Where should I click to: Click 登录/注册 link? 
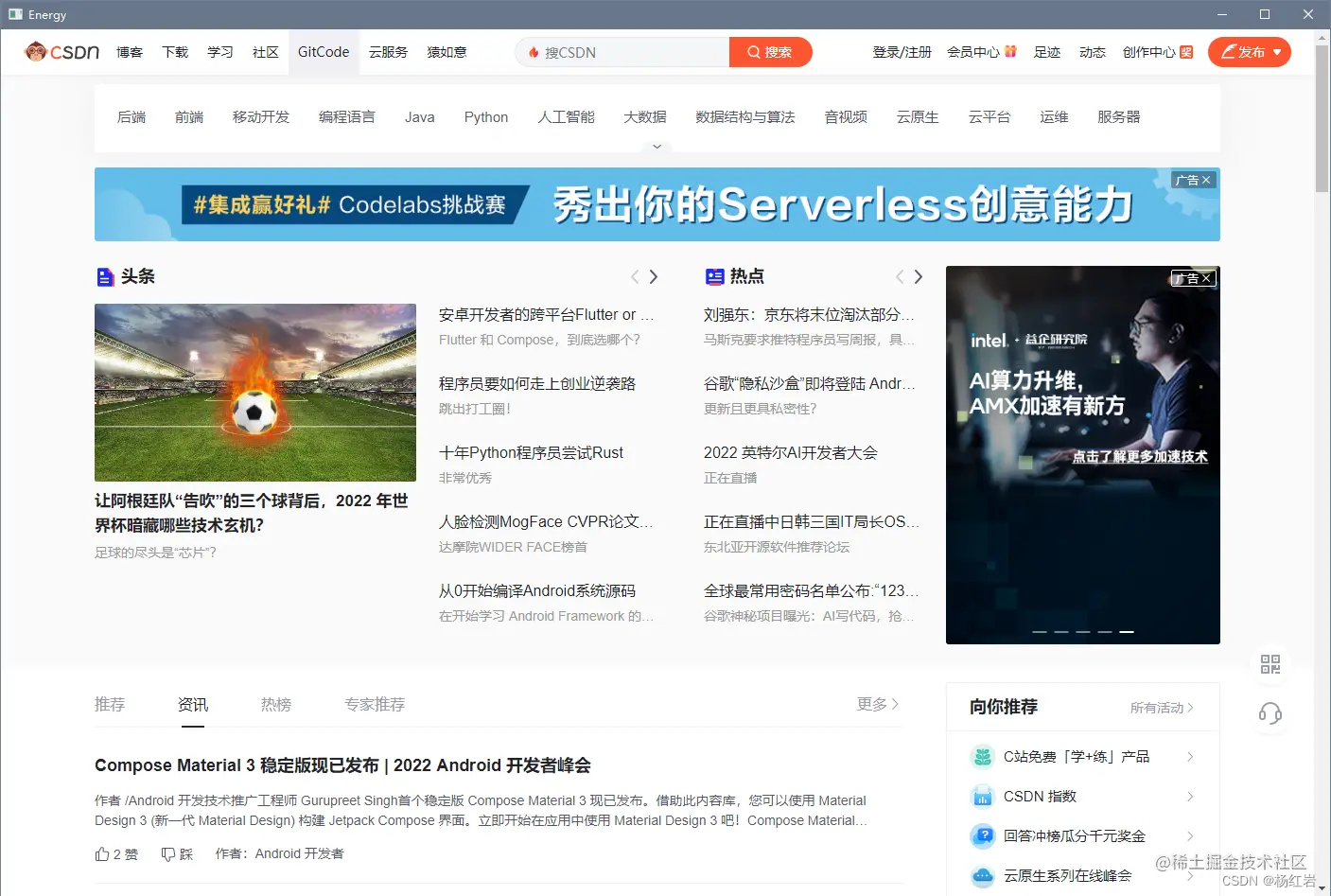[902, 52]
